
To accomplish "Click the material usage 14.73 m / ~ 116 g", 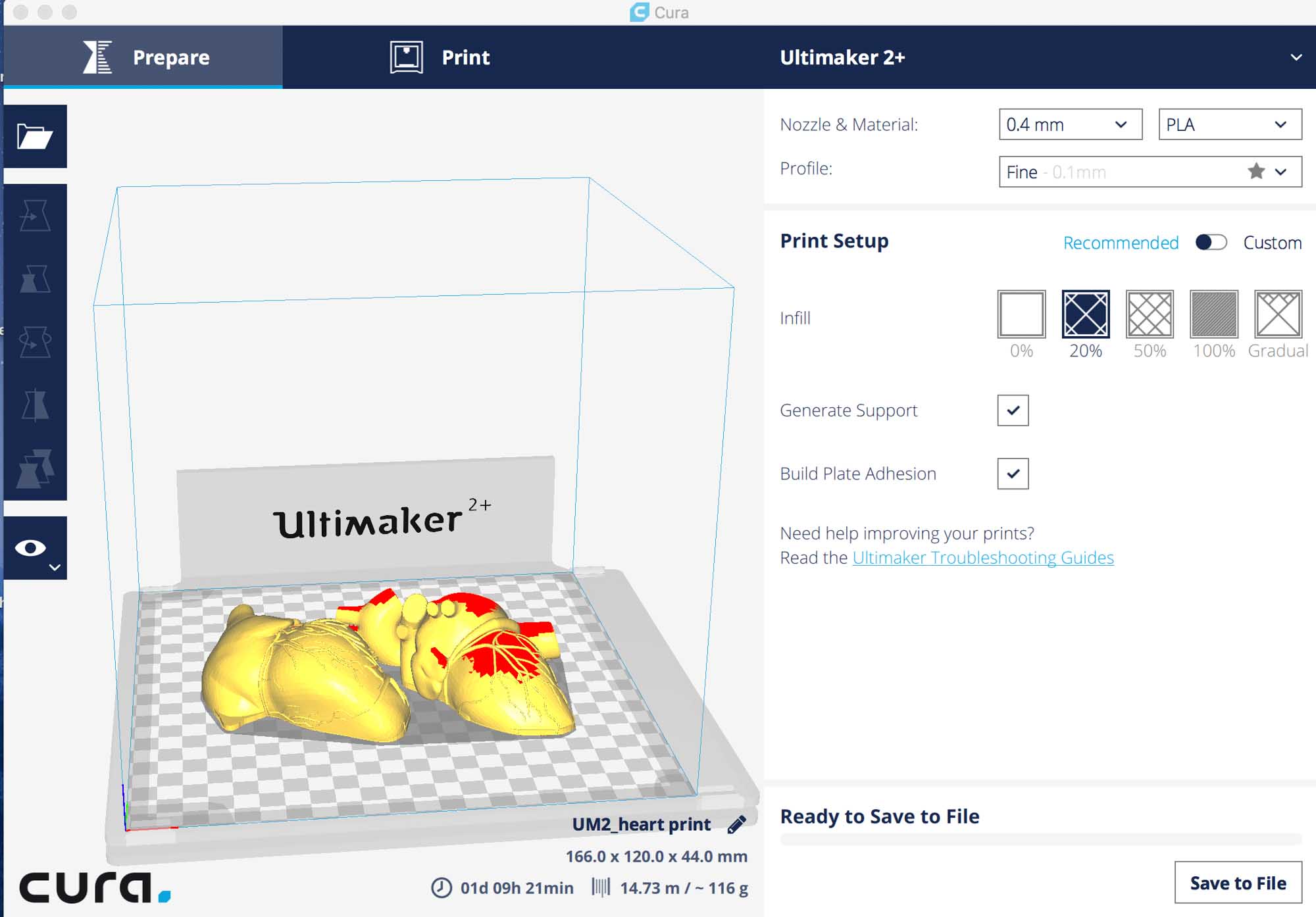I will coord(684,888).
